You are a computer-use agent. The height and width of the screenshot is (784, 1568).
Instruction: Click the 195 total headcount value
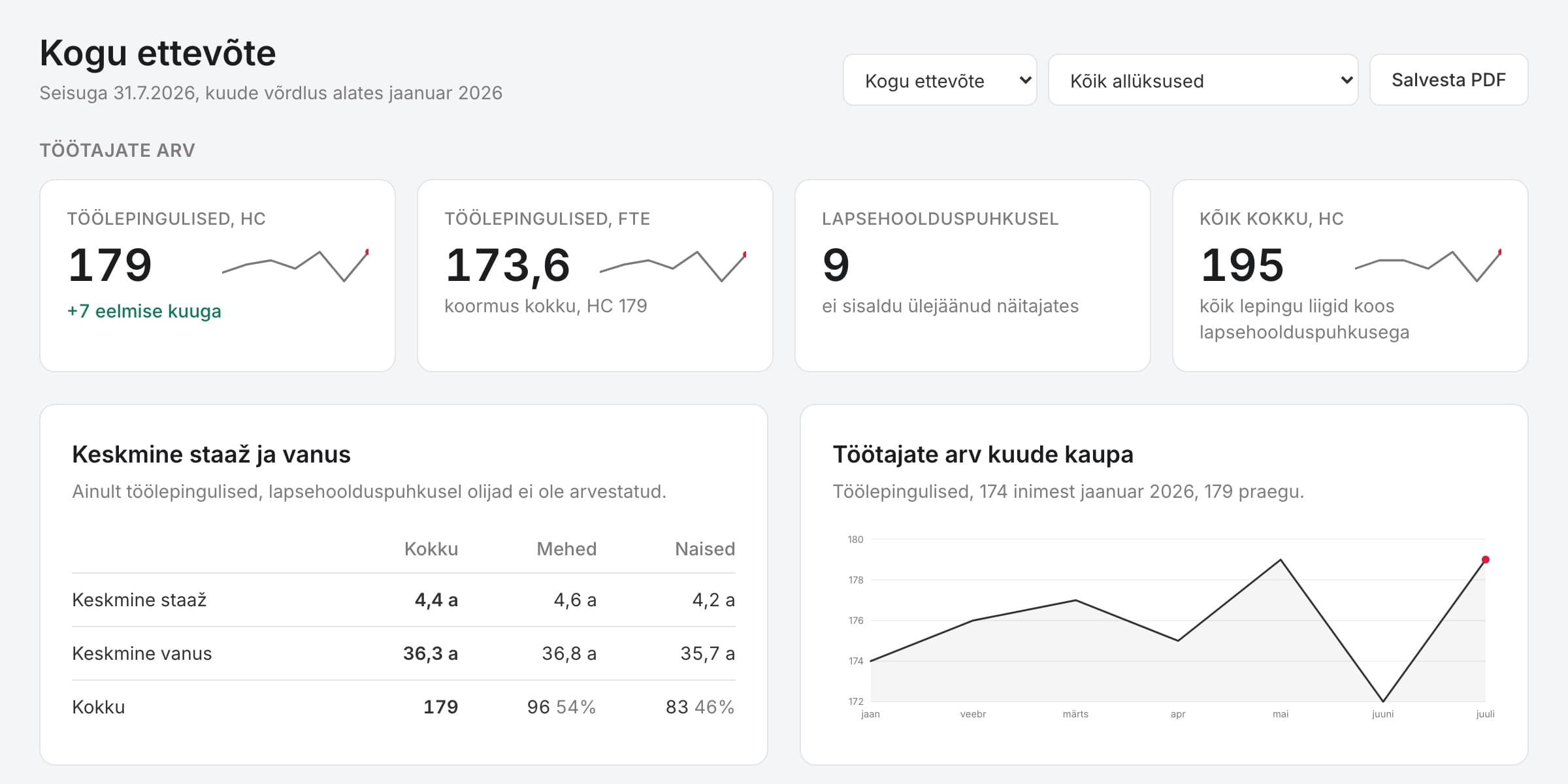1242,265
